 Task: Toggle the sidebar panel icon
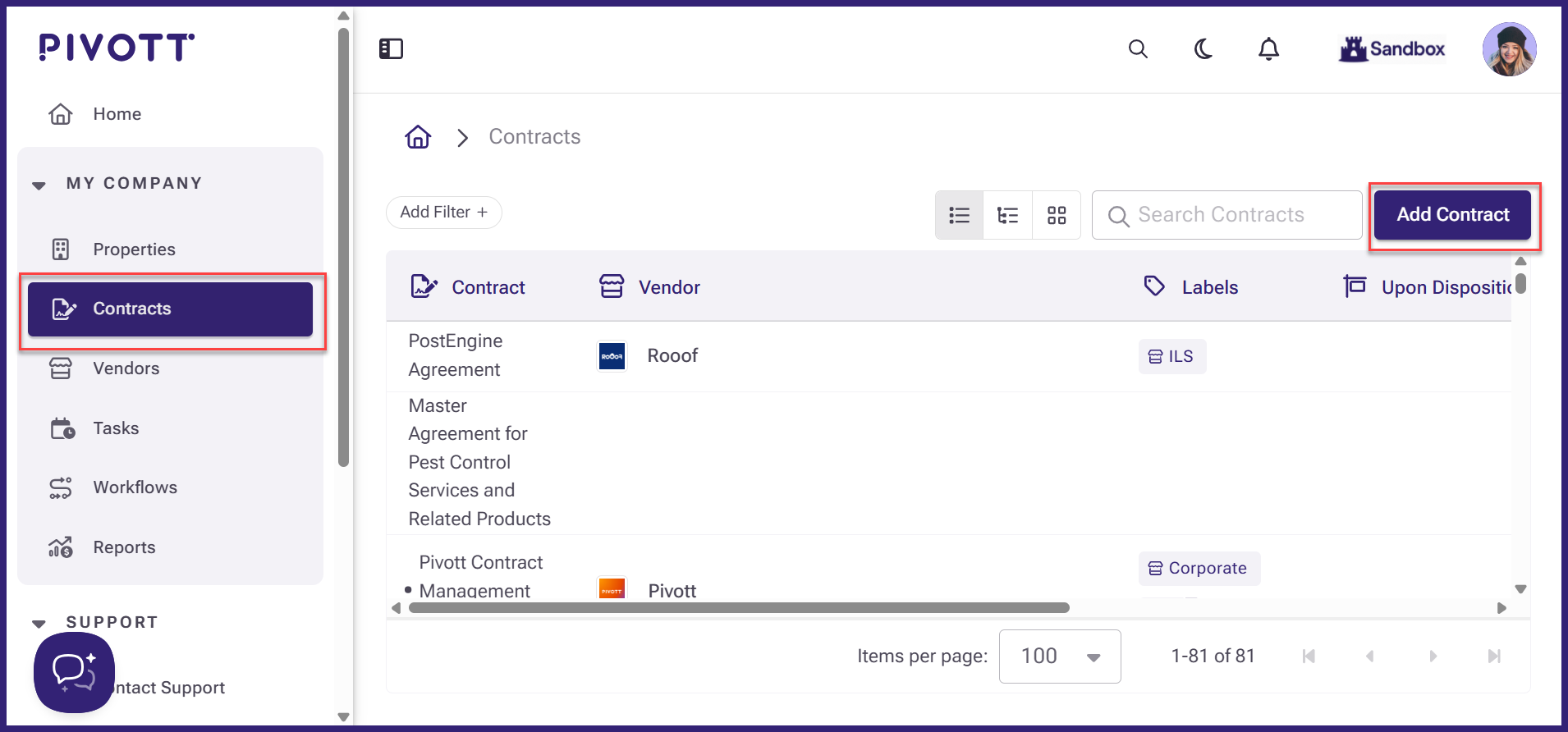point(391,49)
